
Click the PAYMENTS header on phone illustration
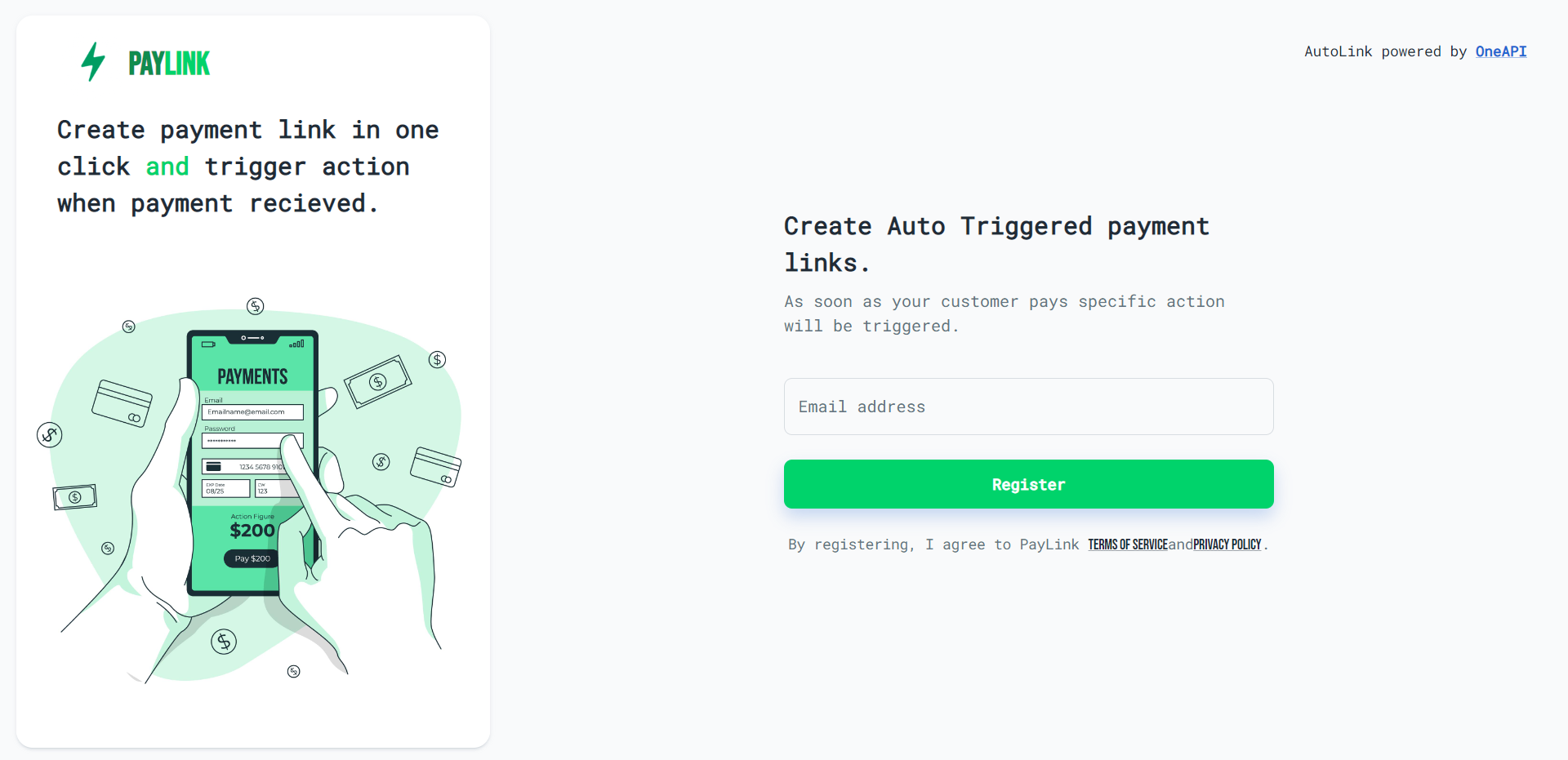(x=252, y=376)
